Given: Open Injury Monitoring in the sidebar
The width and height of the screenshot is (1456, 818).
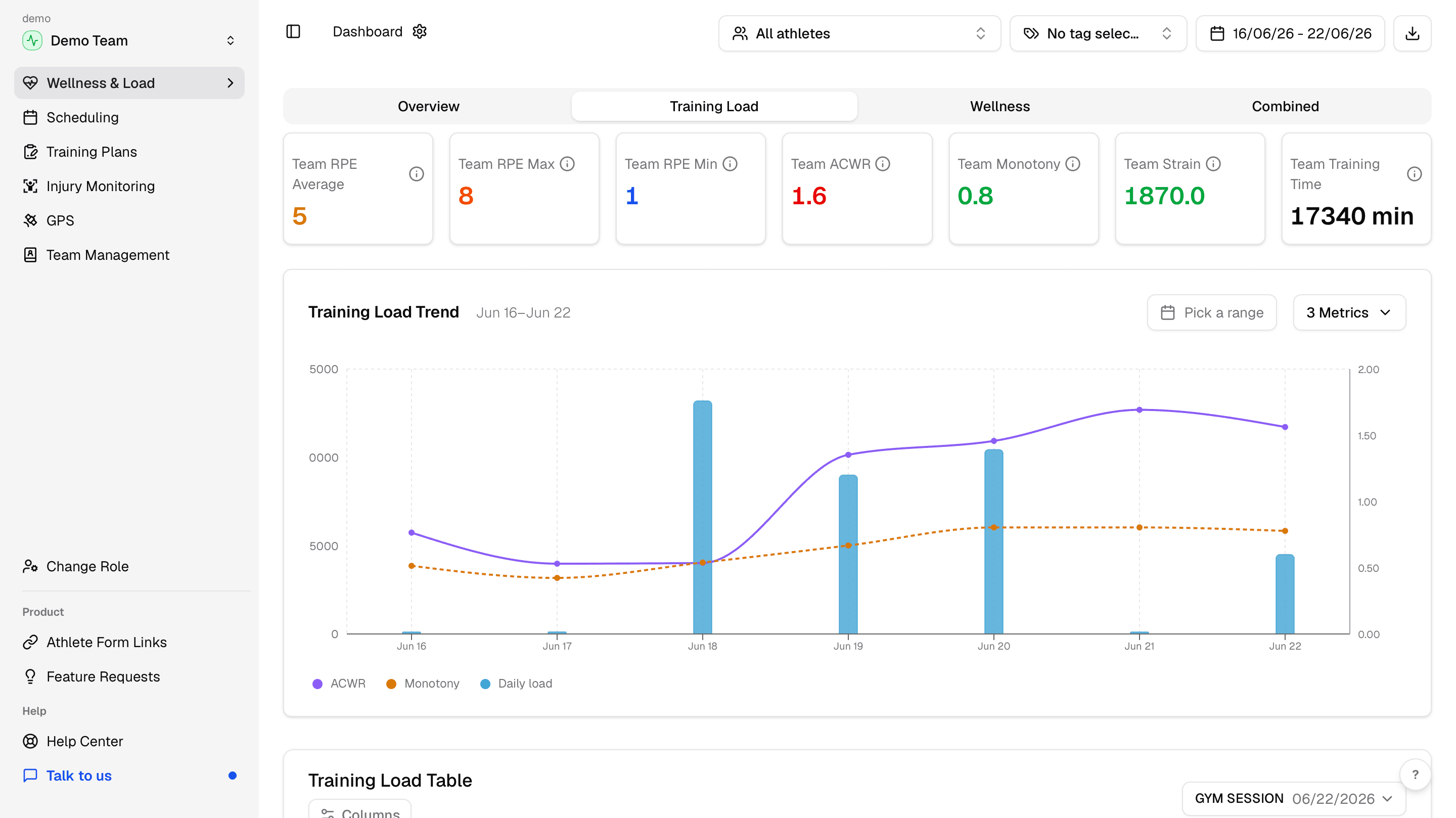Looking at the screenshot, I should click(129, 187).
